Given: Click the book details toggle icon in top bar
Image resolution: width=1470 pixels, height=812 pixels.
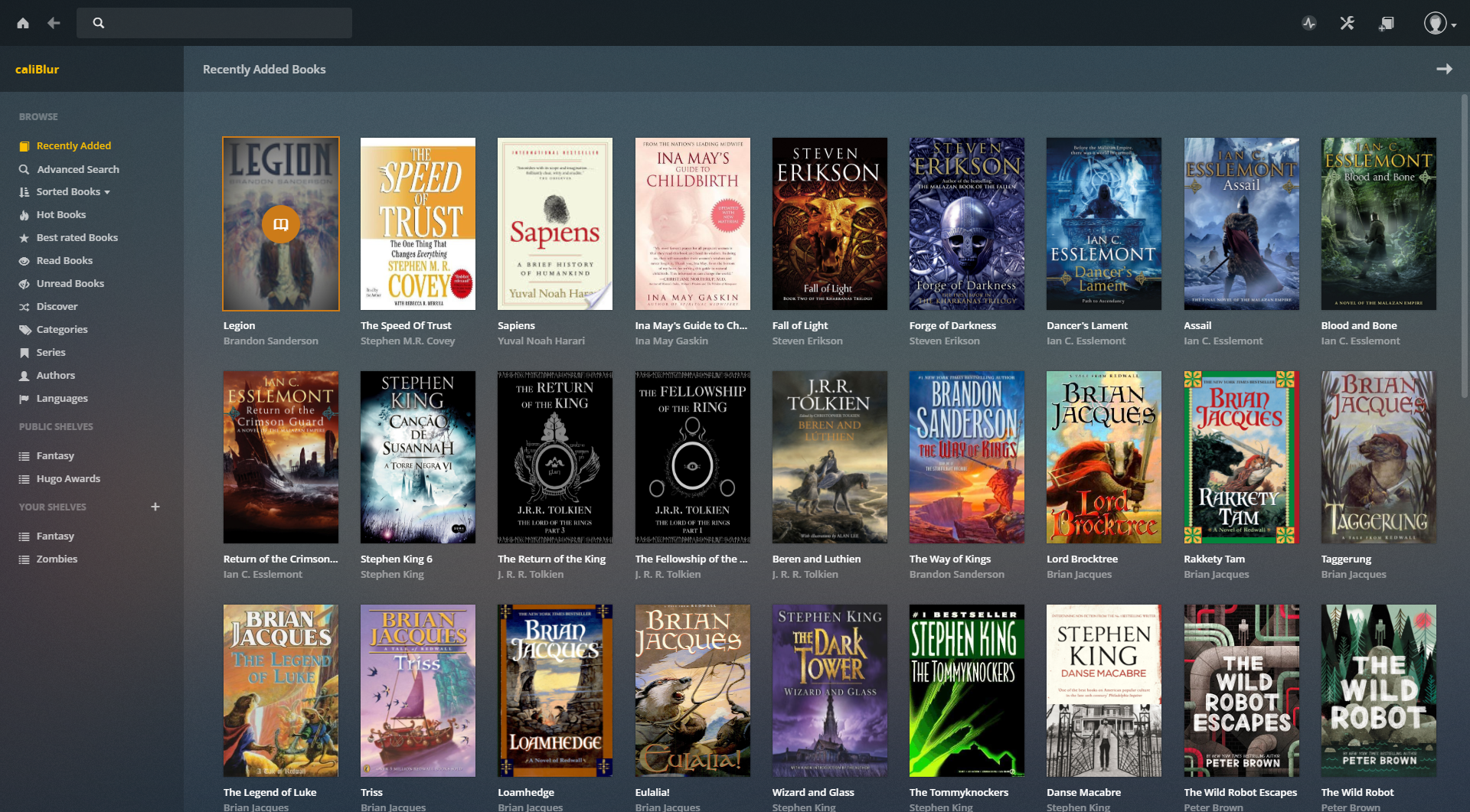Looking at the screenshot, I should (x=1387, y=23).
